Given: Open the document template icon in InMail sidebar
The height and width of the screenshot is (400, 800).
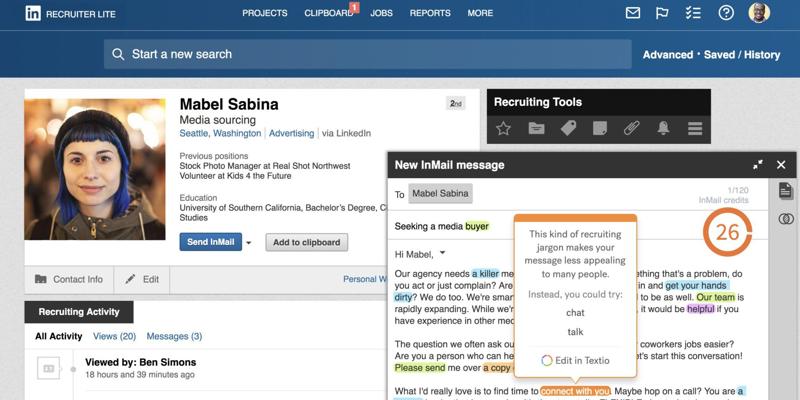Looking at the screenshot, I should (x=786, y=191).
